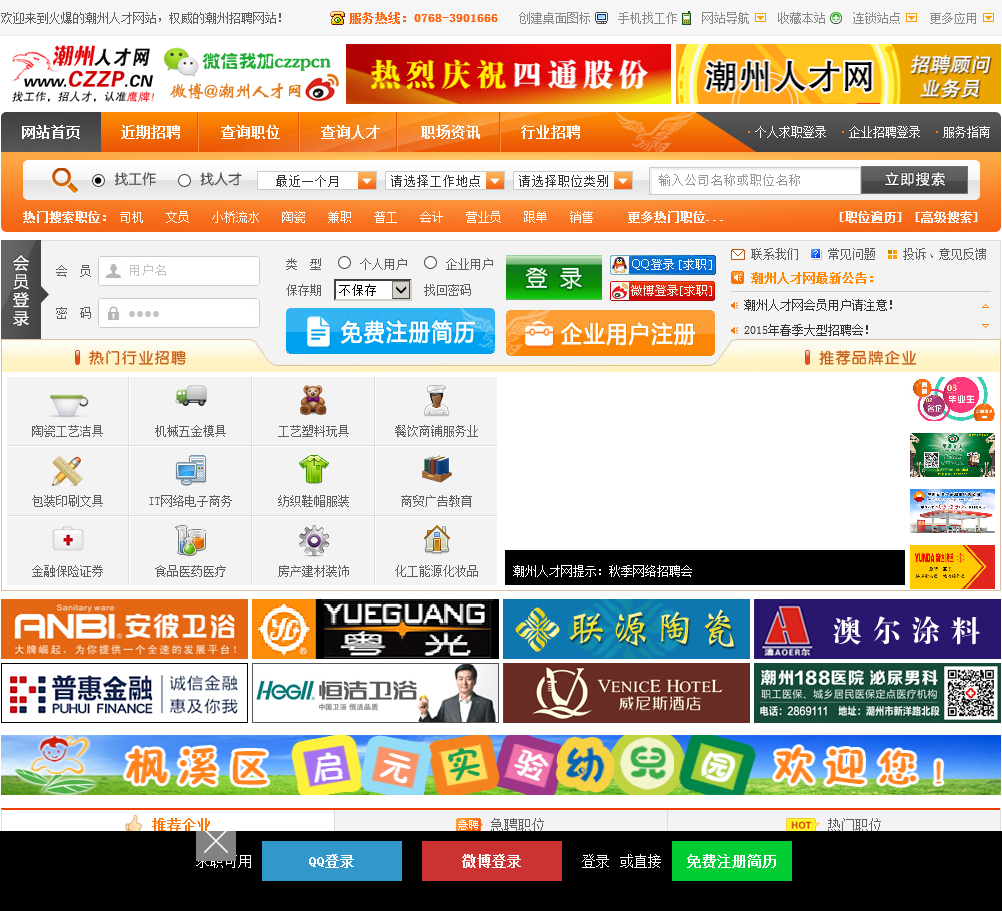Click the 手机找工作 phone icon
The image size is (1002, 911).
(x=686, y=18)
